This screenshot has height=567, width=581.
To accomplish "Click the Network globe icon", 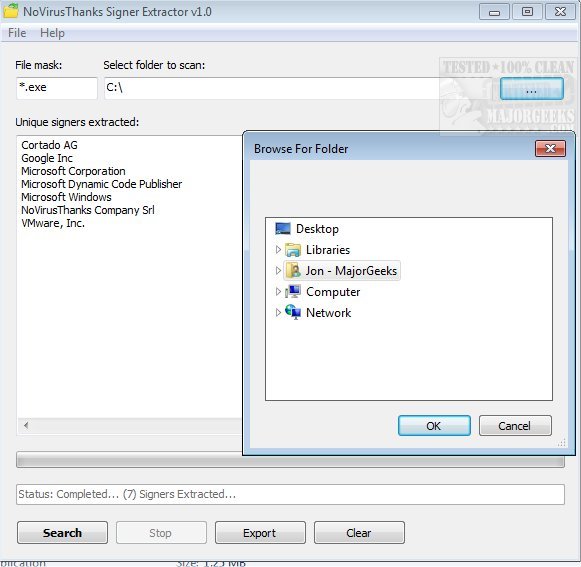I will pyautogui.click(x=293, y=312).
